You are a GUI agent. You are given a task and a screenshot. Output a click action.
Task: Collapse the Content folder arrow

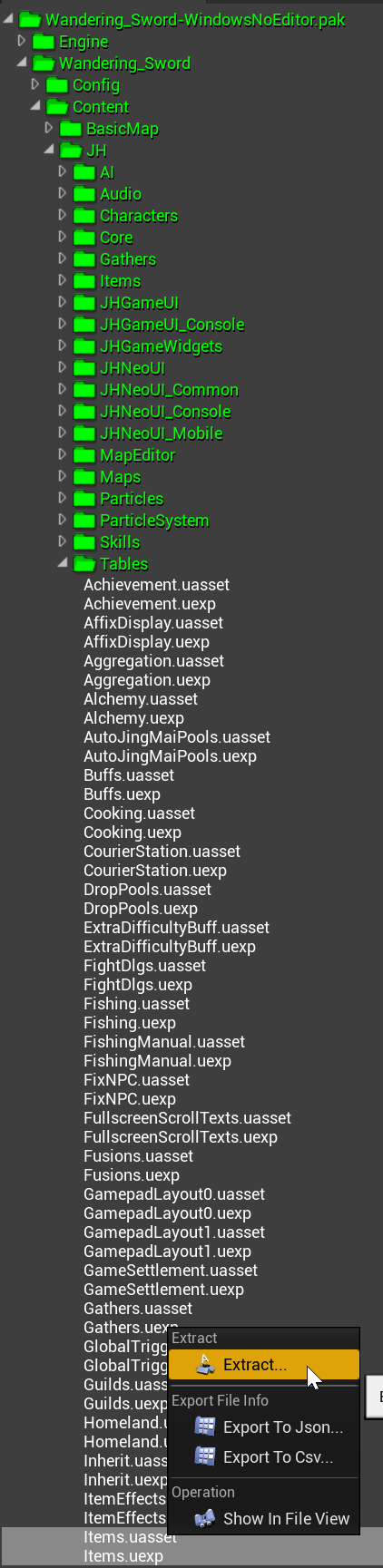click(35, 106)
